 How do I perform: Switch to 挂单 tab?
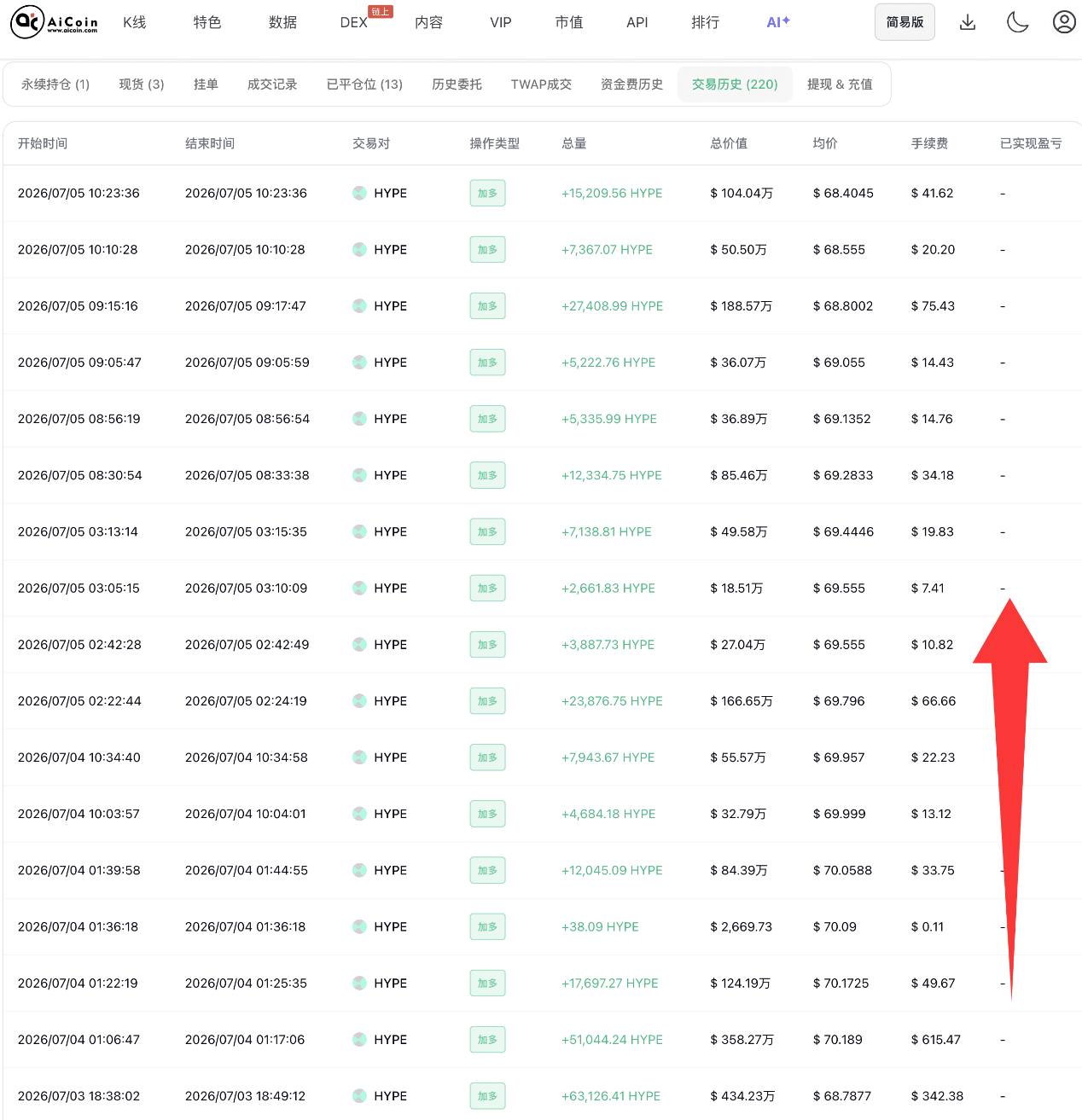coord(206,84)
